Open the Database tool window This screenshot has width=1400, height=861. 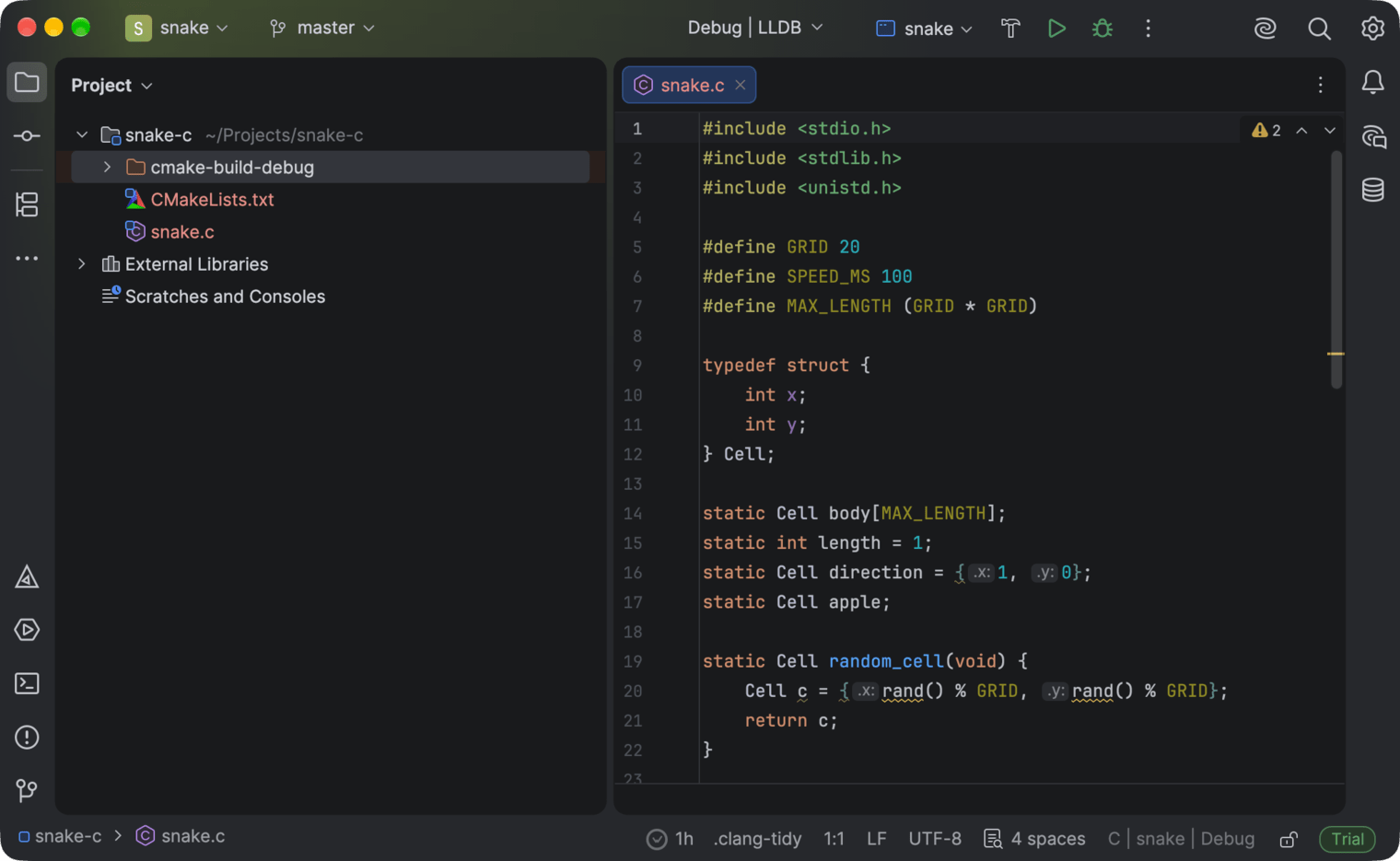point(1372,191)
